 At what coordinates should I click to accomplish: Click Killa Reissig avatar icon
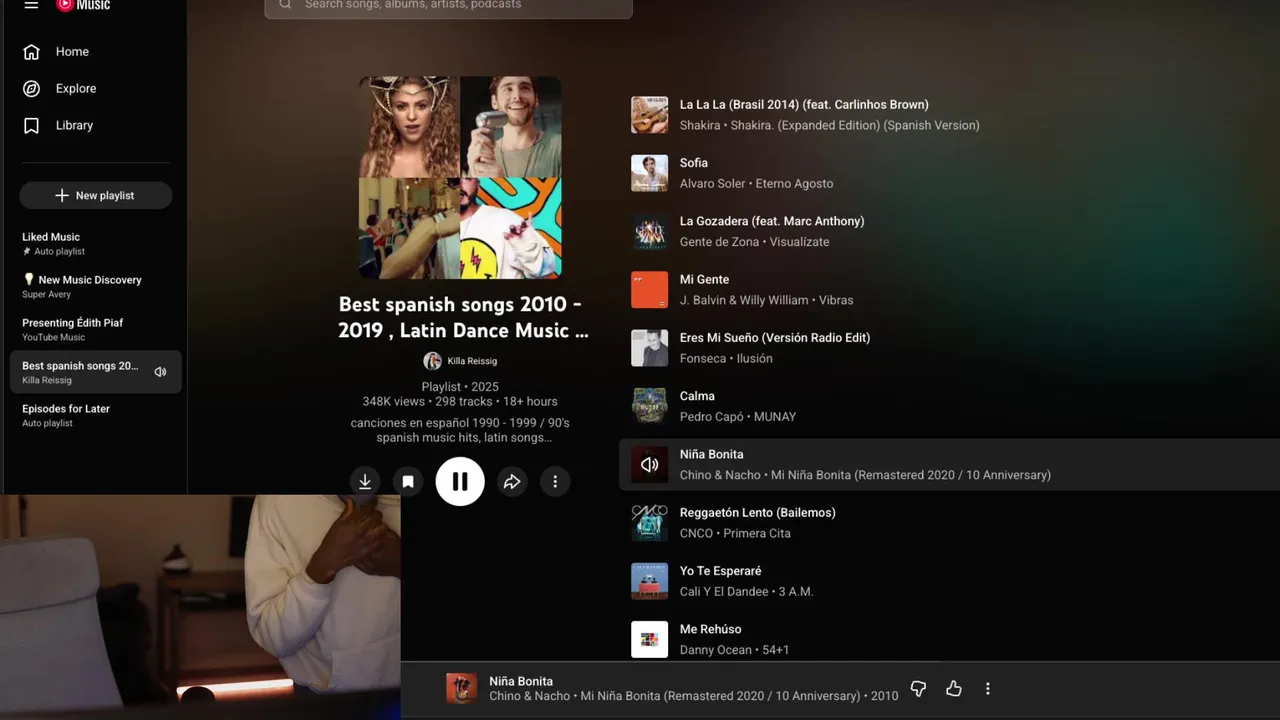point(432,361)
